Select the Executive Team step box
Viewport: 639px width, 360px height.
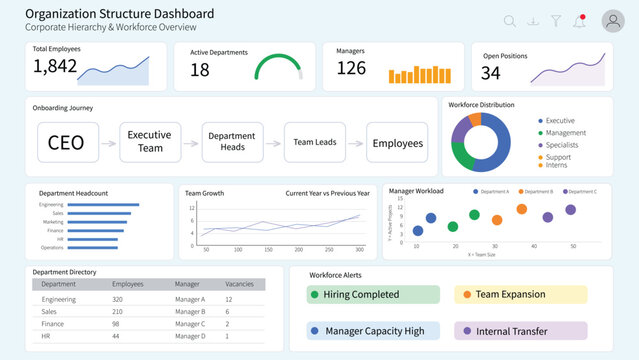tap(150, 142)
